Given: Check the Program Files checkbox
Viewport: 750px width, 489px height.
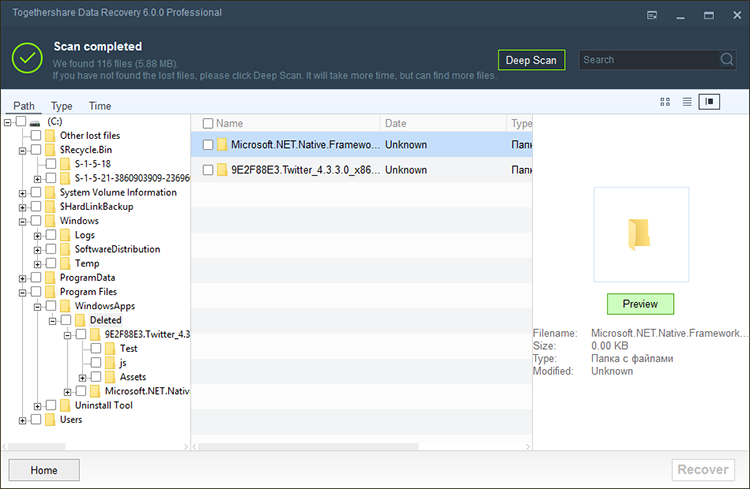Looking at the screenshot, I should (x=36, y=291).
